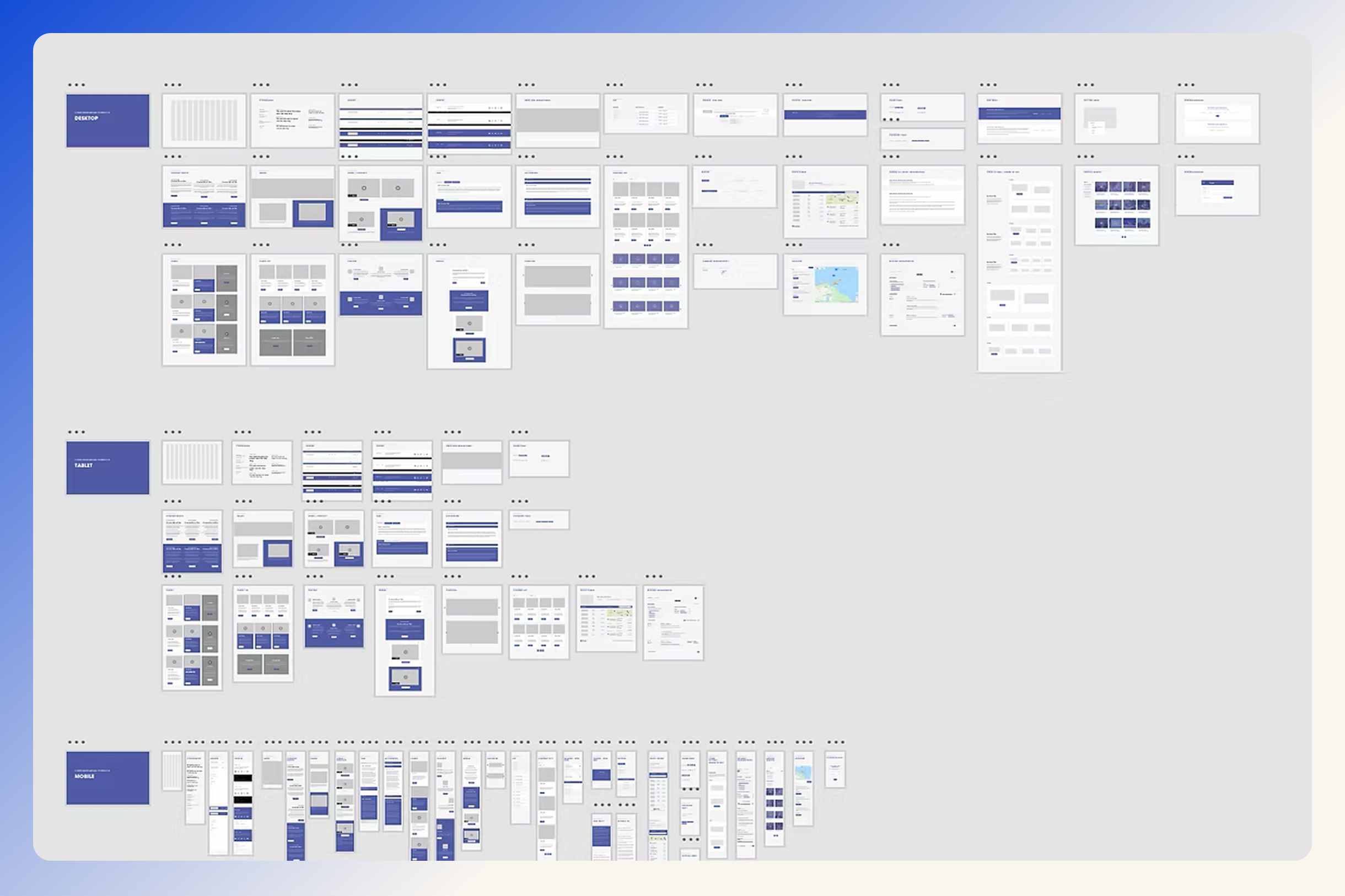
Task: Open three-dot menu above MOBILE cover artboard
Action: 76,742
